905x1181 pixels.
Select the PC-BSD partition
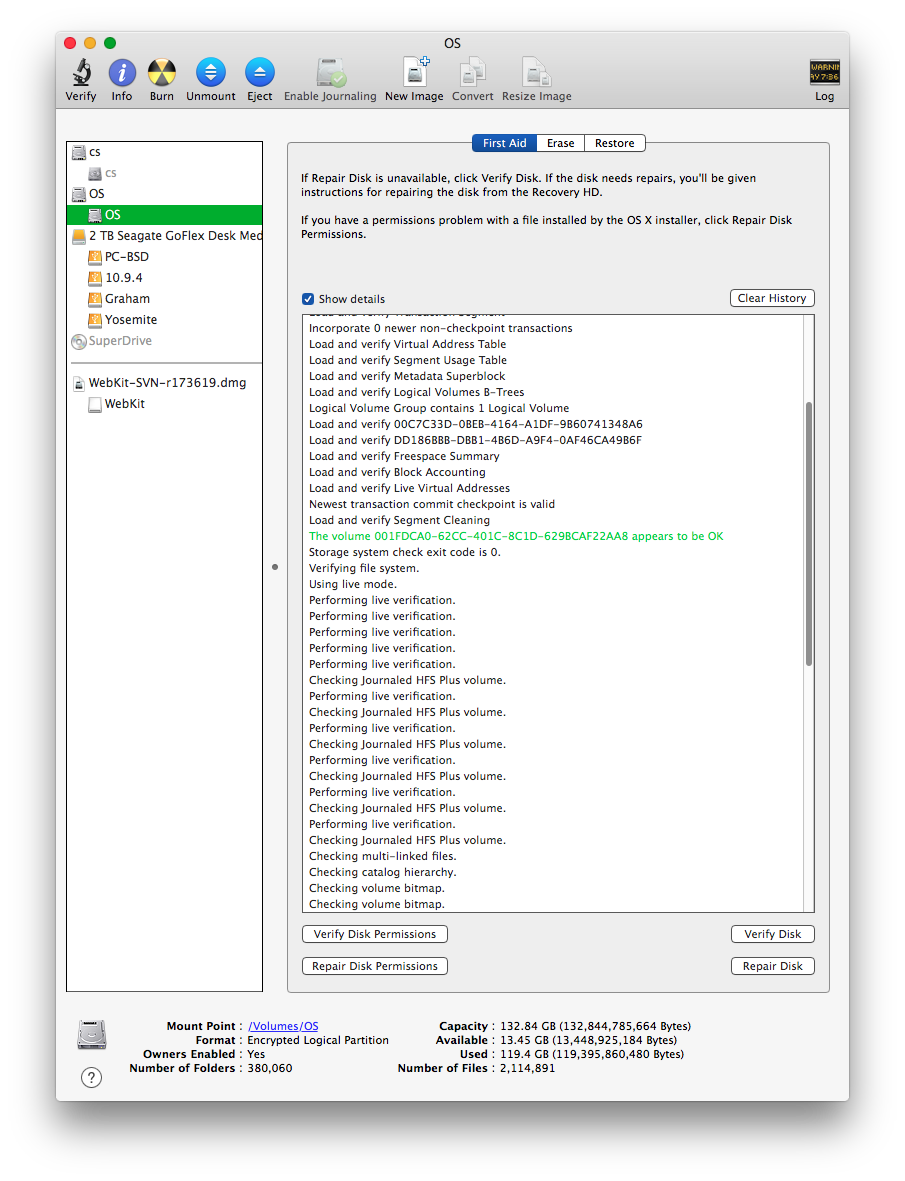click(x=164, y=257)
